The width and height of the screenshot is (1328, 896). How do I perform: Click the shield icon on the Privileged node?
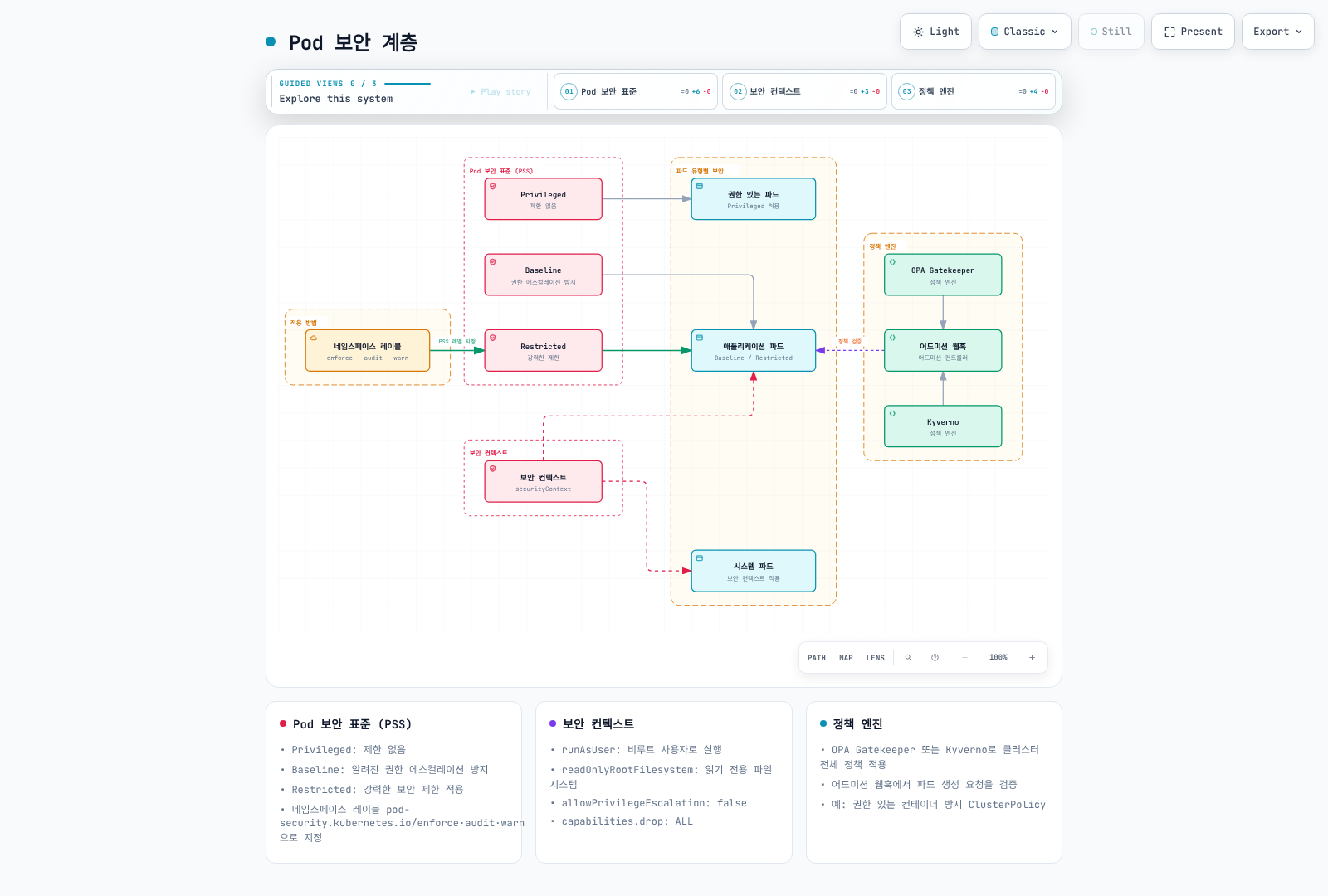pyautogui.click(x=492, y=186)
